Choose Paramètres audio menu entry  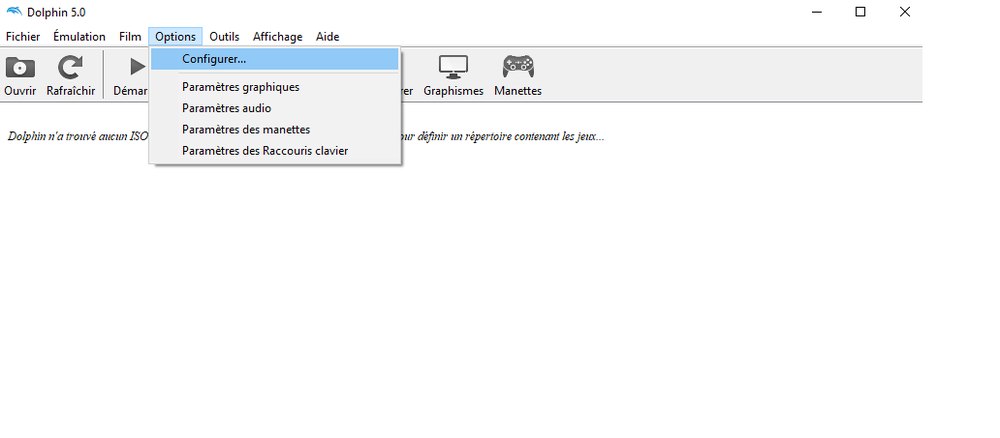pyautogui.click(x=275, y=108)
